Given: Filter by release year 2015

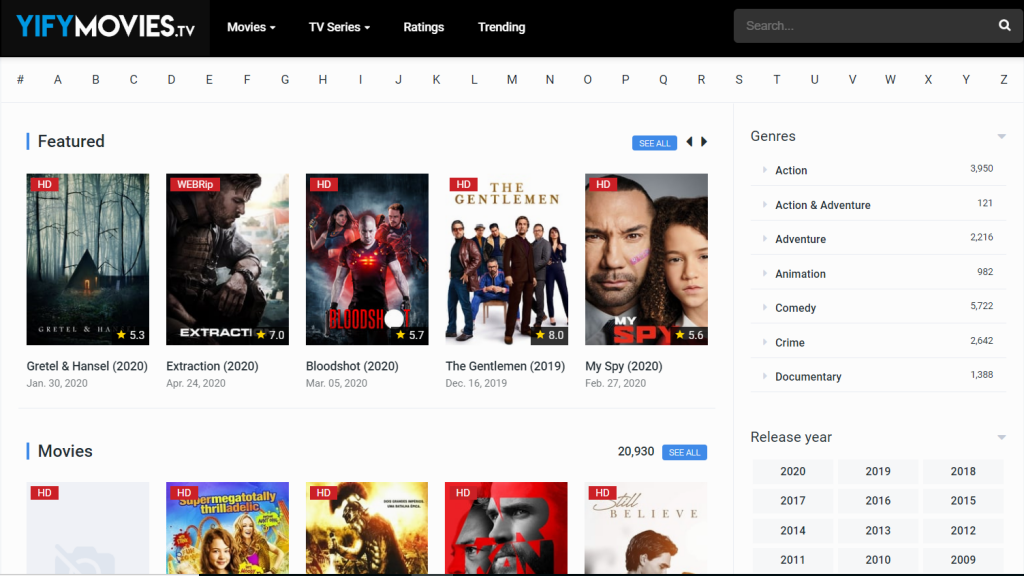Looking at the screenshot, I should click(963, 500).
